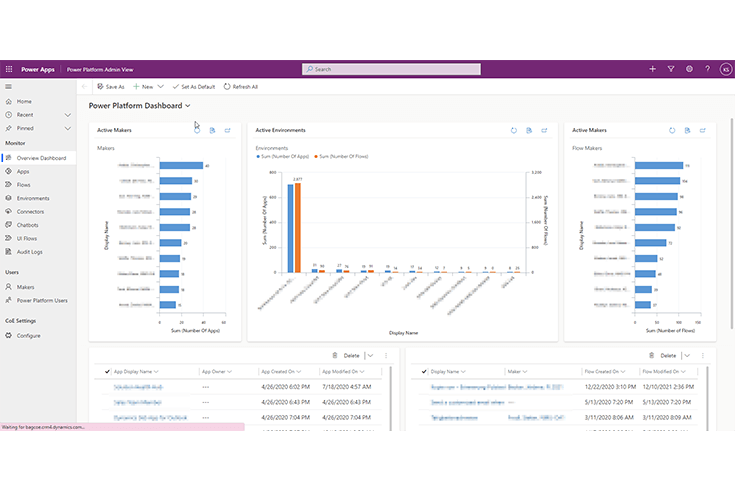Click the tall orange bar labeled 2,877
The height and width of the screenshot is (492, 735).
298,228
